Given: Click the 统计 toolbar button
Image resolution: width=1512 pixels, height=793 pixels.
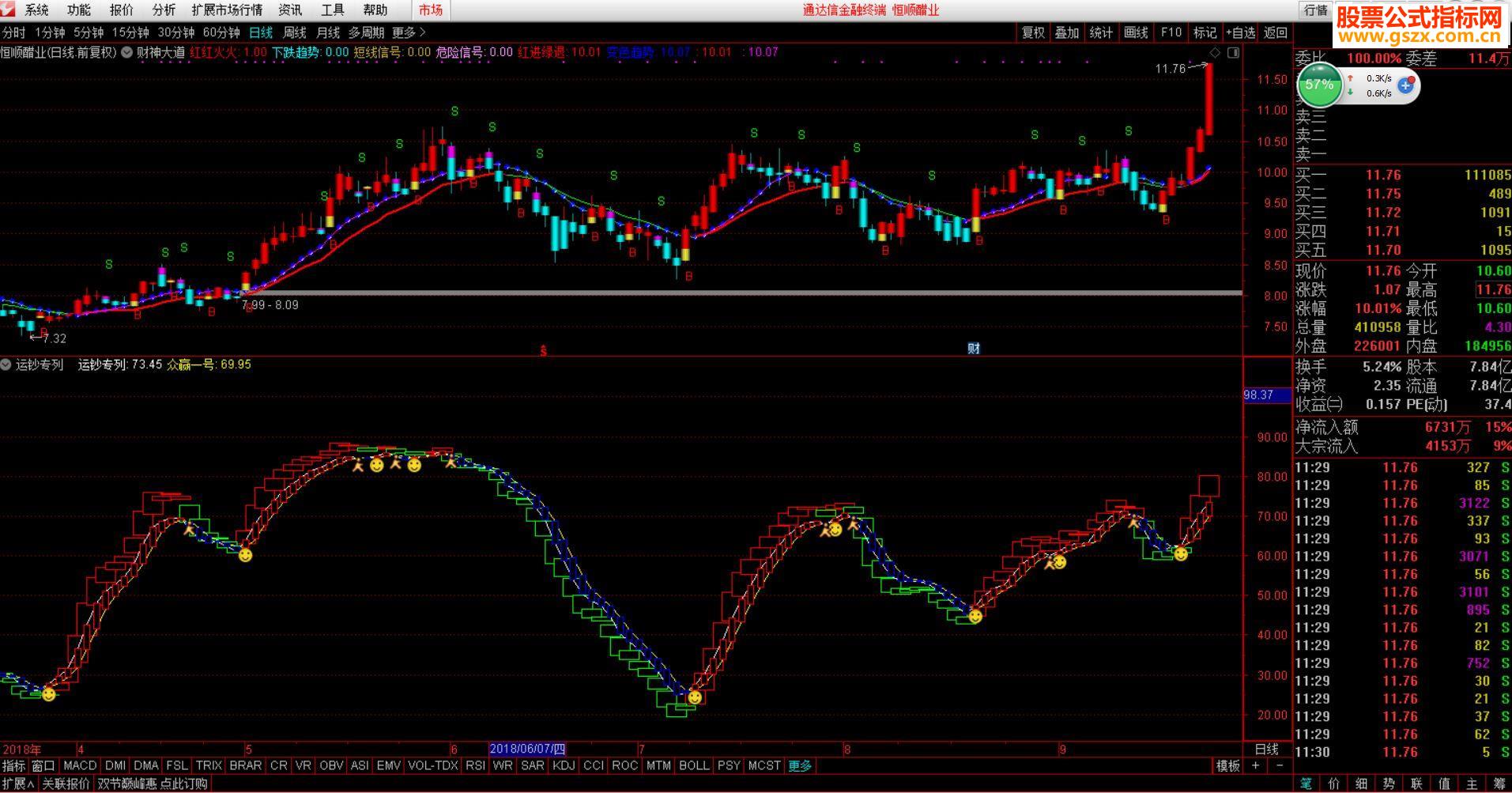Looking at the screenshot, I should pos(1101,32).
